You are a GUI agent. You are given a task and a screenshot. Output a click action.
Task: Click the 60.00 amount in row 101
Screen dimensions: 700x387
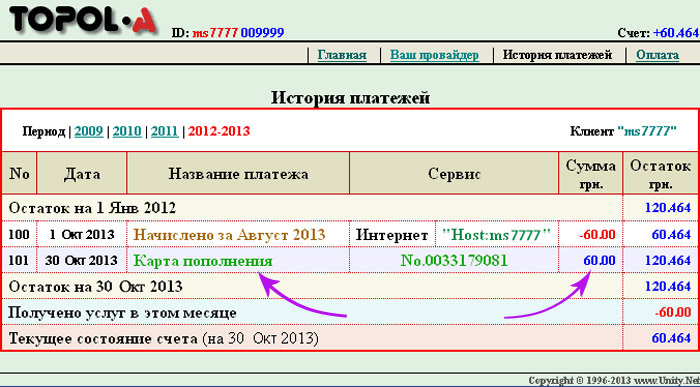(600, 260)
